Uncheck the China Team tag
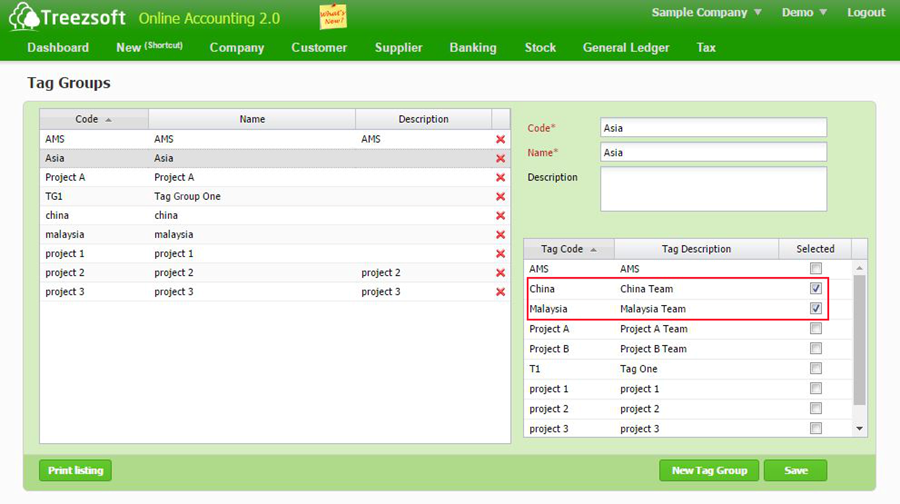This screenshot has height=504, width=900. [816, 288]
